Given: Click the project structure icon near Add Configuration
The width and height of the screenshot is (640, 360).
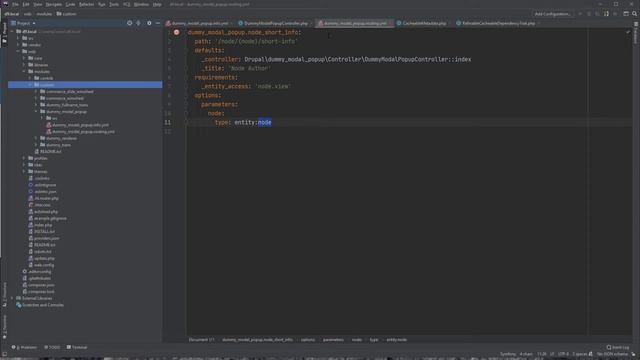Looking at the screenshot, I should pyautogui.click(x=606, y=13).
